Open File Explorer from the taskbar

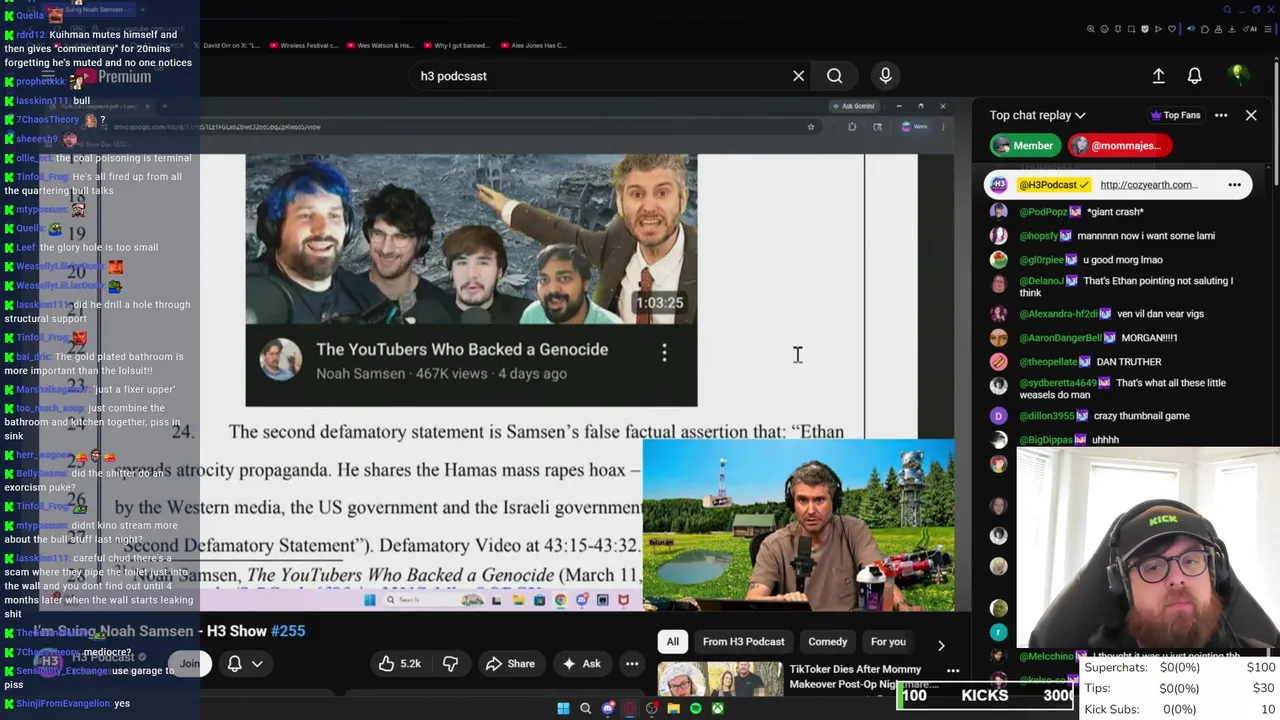coord(673,709)
